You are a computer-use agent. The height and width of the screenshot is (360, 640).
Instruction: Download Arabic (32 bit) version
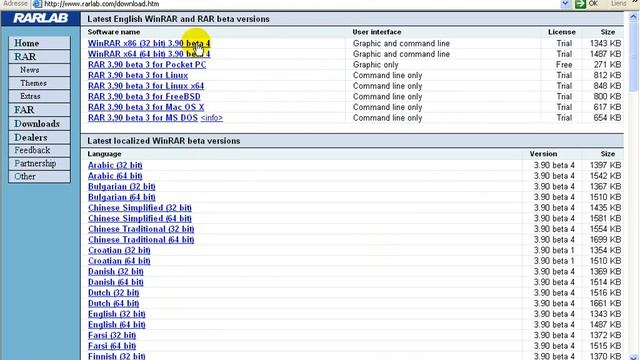(115, 165)
